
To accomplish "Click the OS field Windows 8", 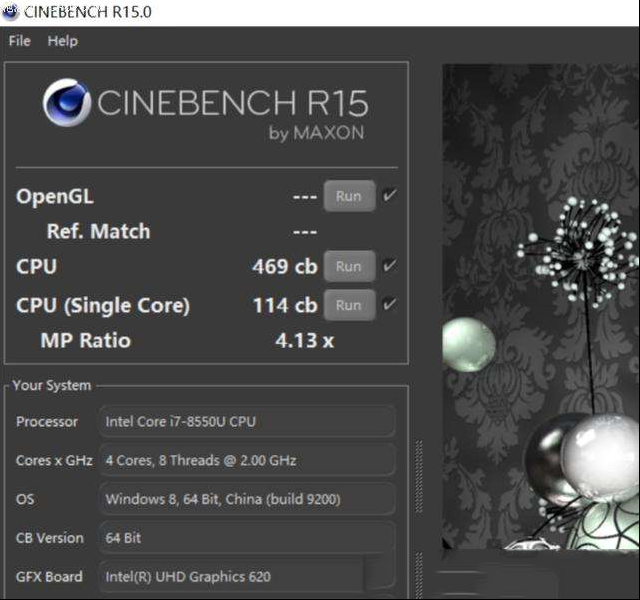I will (x=247, y=499).
